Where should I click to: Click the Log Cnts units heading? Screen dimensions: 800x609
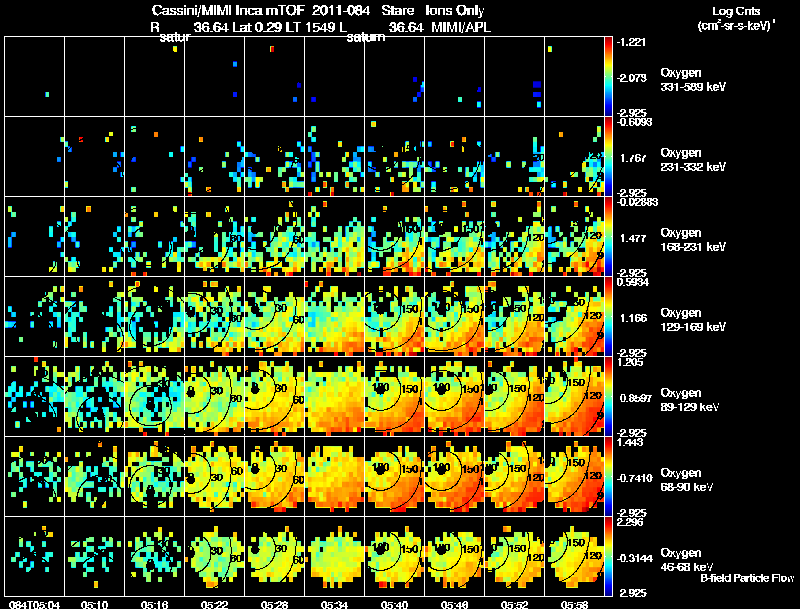[x=736, y=18]
